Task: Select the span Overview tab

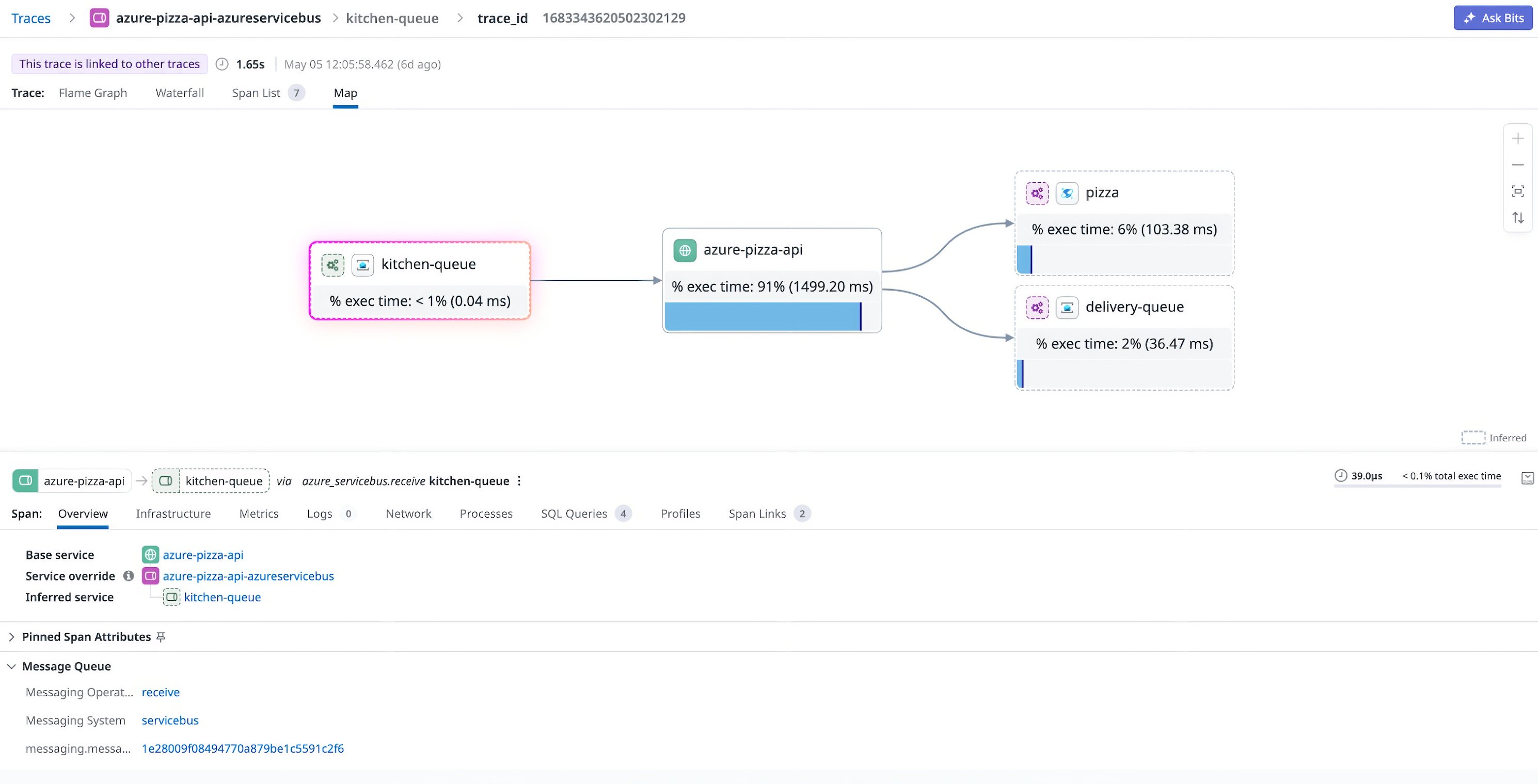Action: [83, 514]
